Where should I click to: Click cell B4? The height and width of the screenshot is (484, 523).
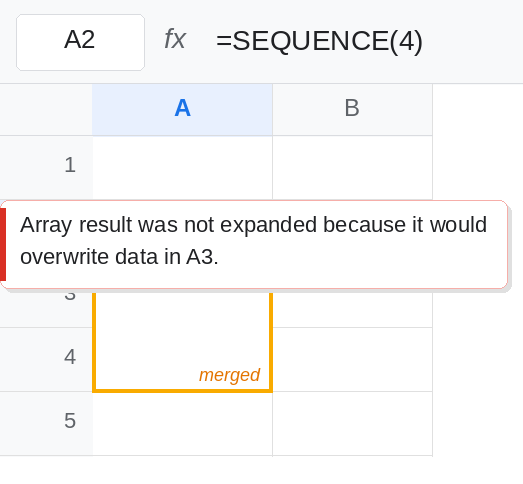tap(353, 360)
